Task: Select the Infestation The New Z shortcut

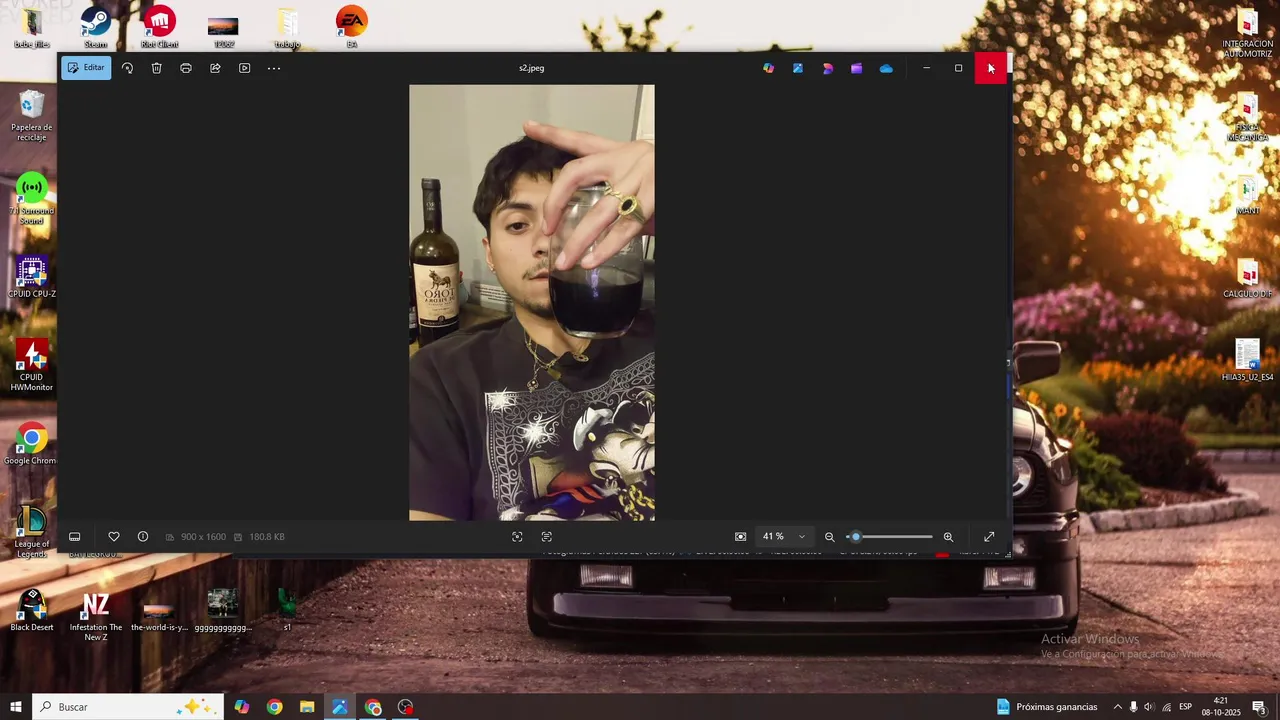Action: [96, 615]
